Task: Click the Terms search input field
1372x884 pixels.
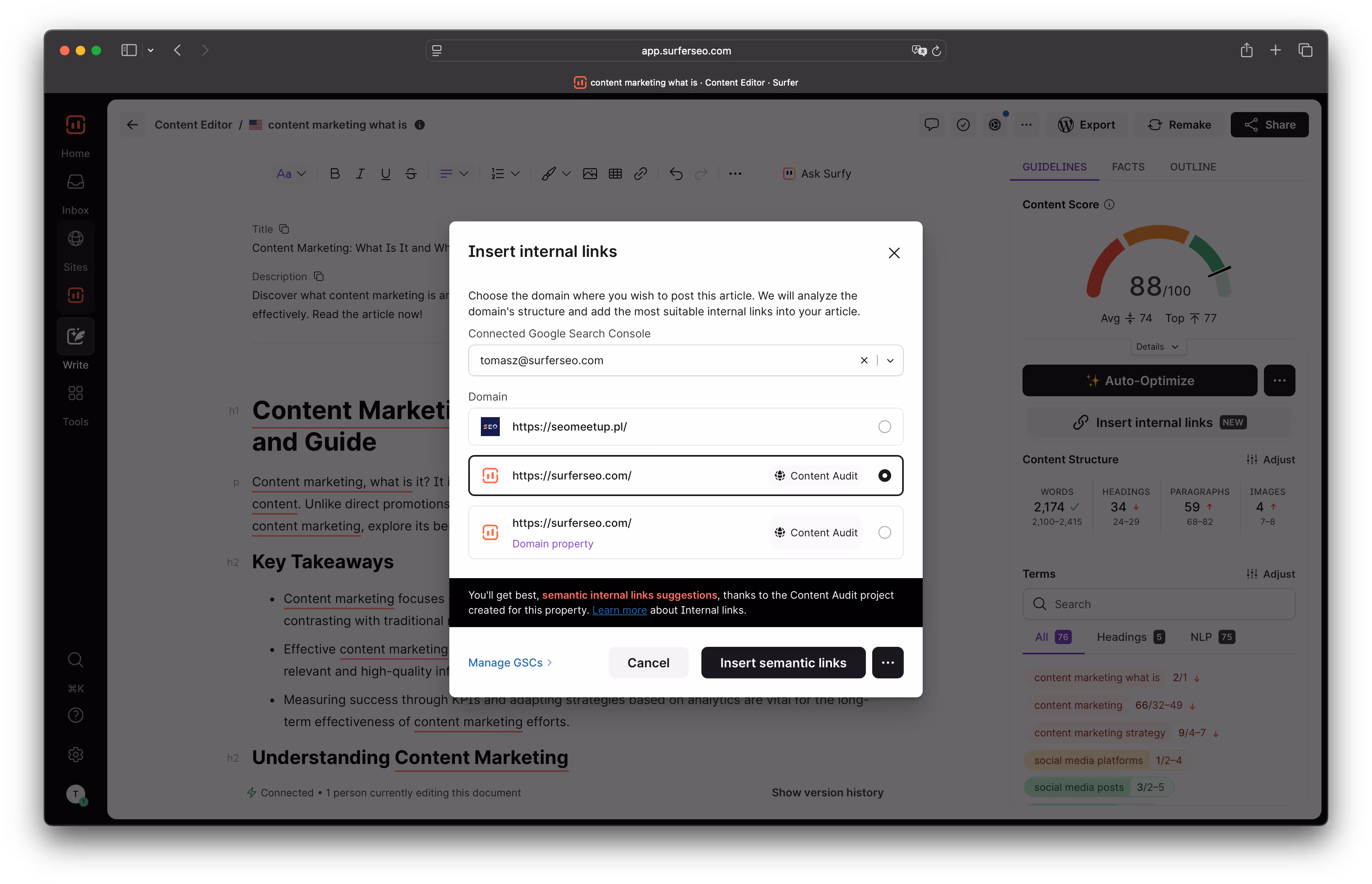Action: tap(1165, 604)
